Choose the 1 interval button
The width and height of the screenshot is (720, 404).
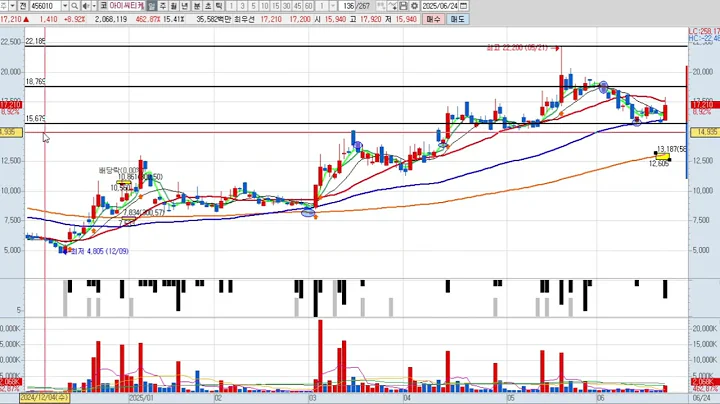click(x=231, y=6)
